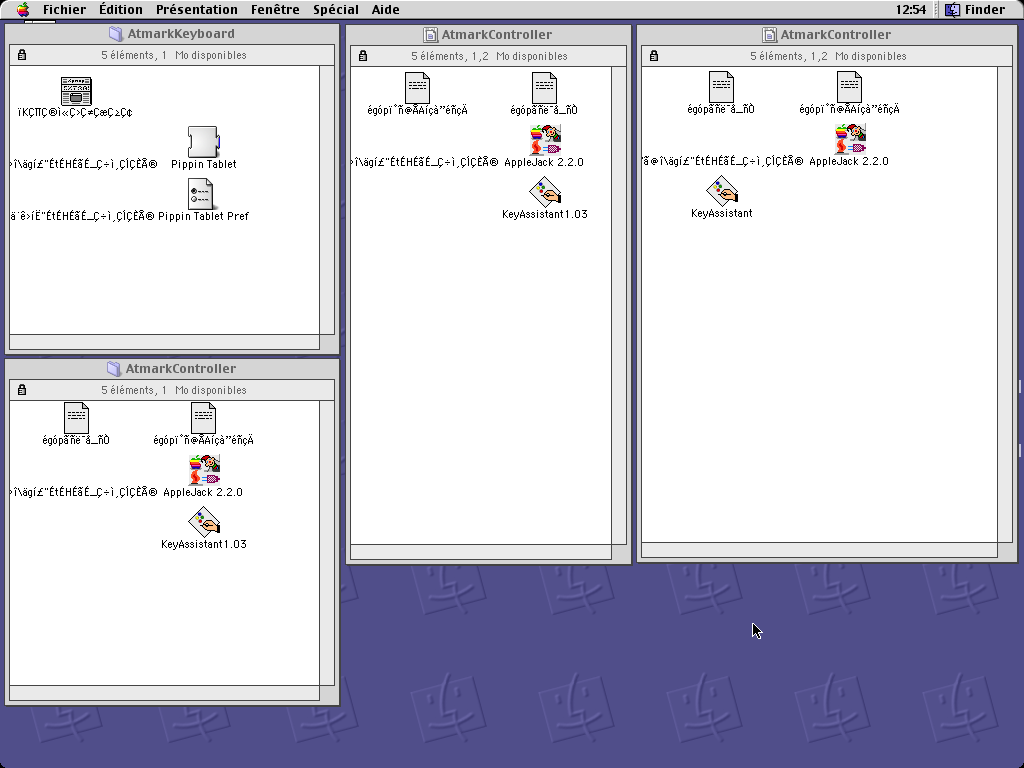The width and height of the screenshot is (1024, 768).
Task: Select document ending 'ñÒ' in rightmost AtmarkController window
Action: coord(722,87)
